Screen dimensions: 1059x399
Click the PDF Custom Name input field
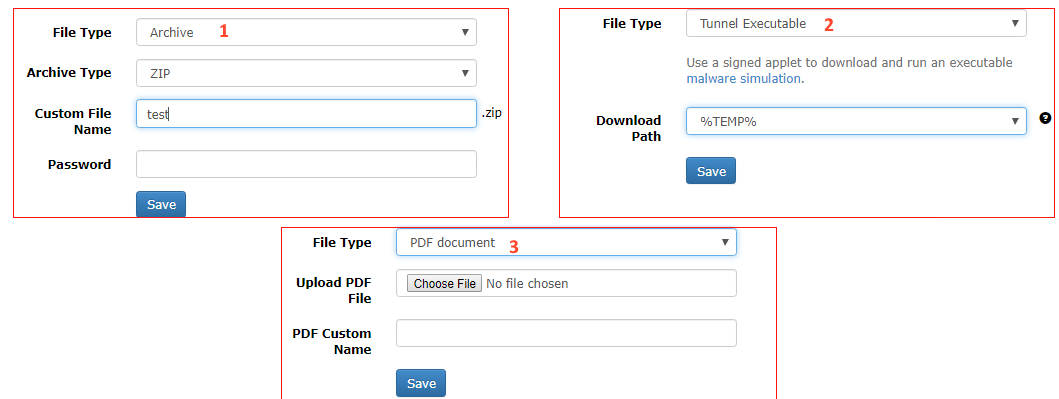[x=566, y=333]
